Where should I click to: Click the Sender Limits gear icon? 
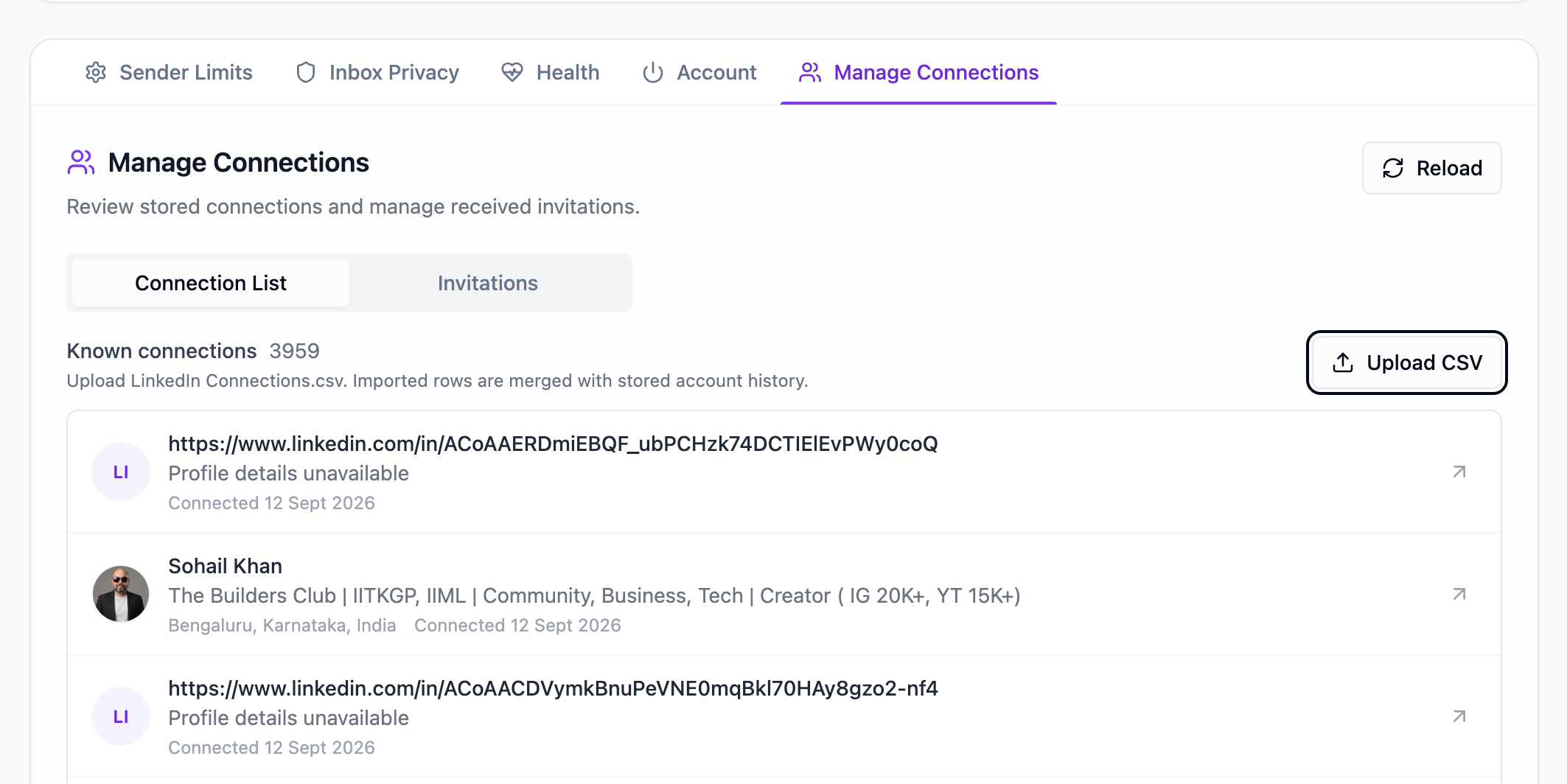click(x=96, y=72)
